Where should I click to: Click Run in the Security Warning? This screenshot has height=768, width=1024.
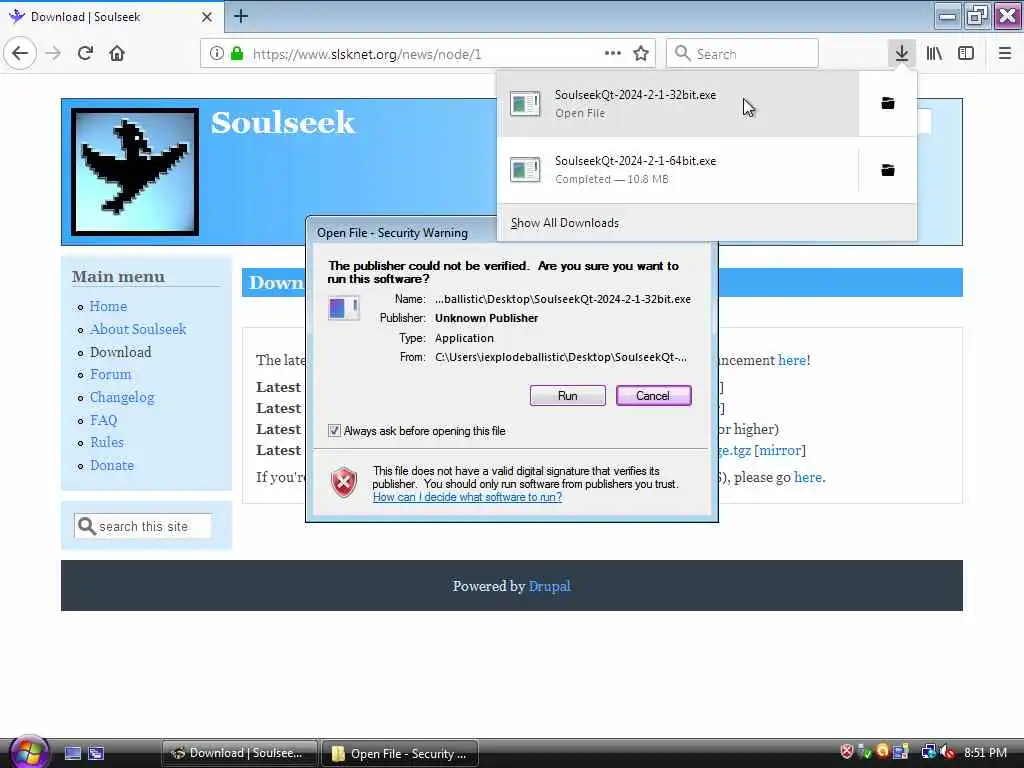(x=568, y=396)
